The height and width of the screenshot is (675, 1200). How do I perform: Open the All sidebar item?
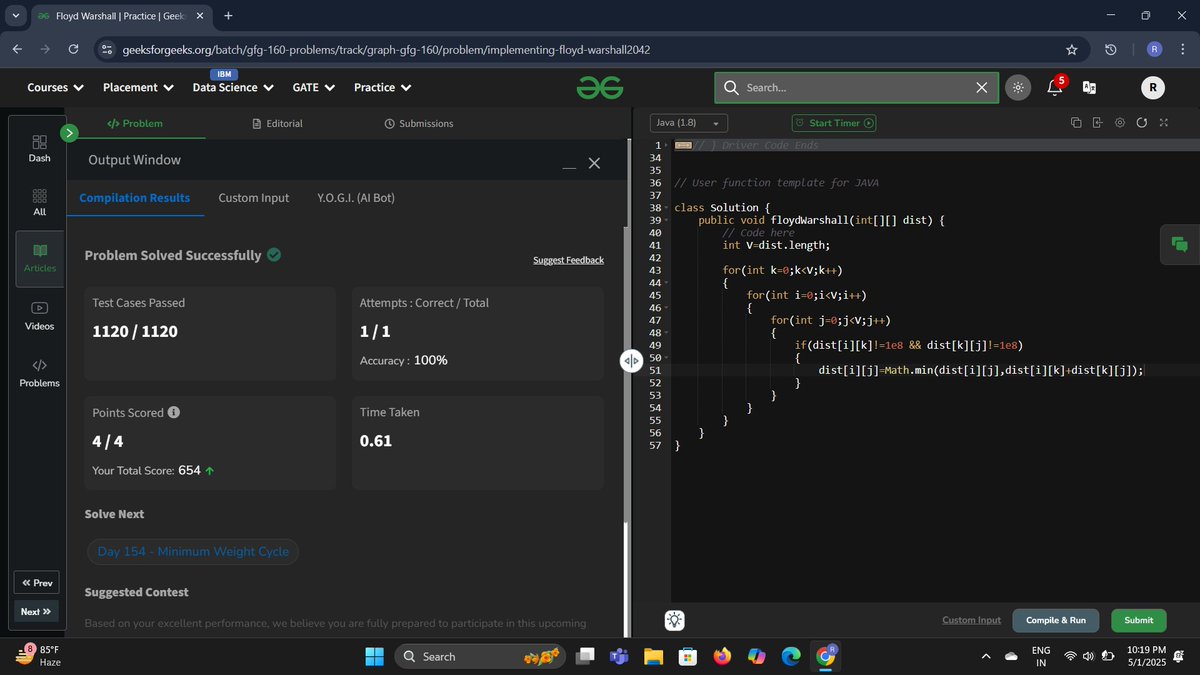pos(40,202)
